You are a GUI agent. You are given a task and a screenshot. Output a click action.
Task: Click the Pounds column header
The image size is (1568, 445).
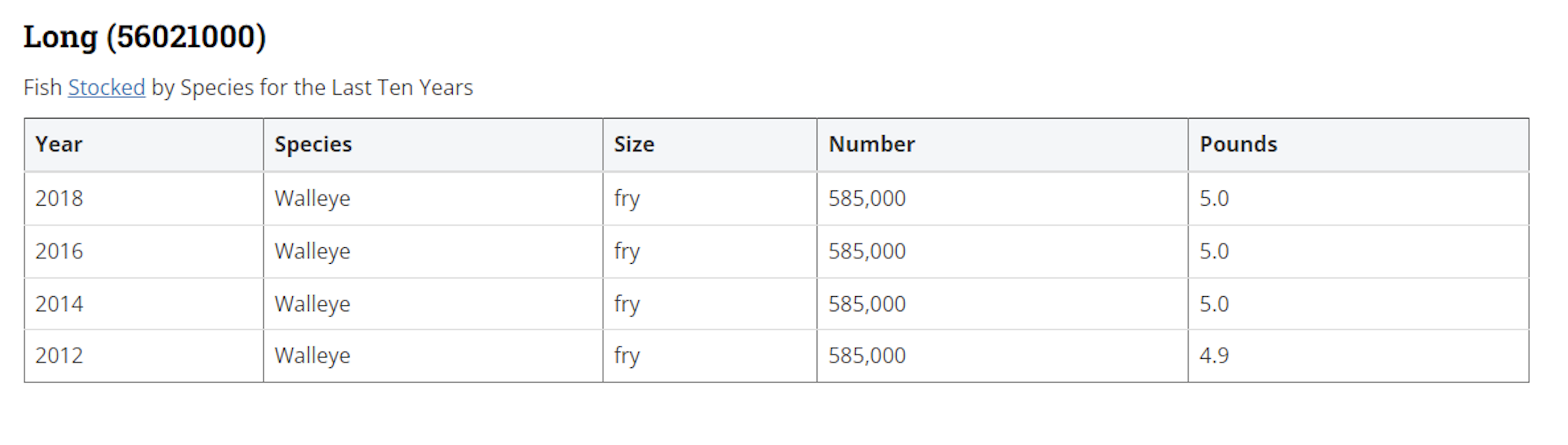(x=1238, y=144)
